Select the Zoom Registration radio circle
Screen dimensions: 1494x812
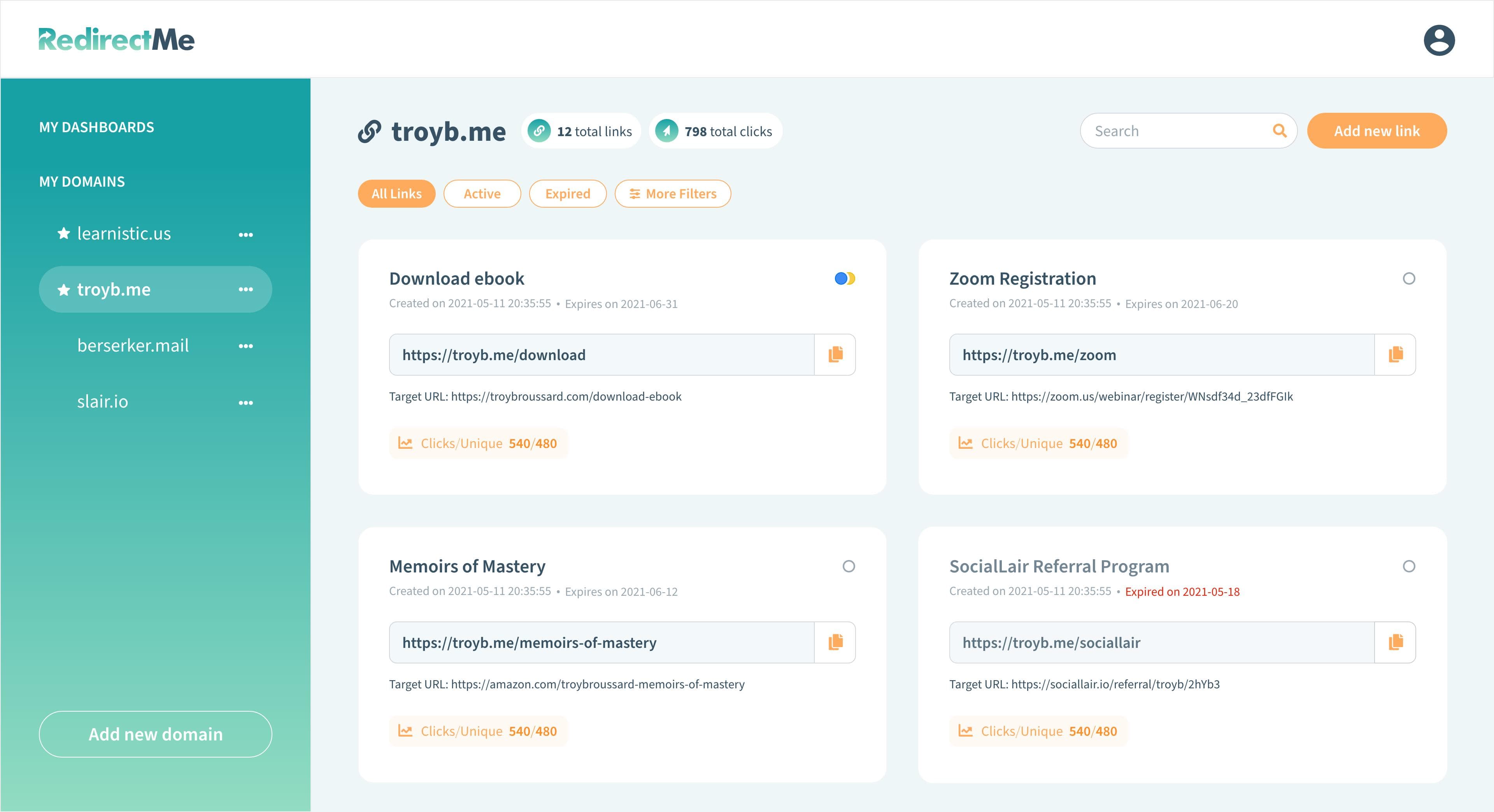coord(1409,279)
